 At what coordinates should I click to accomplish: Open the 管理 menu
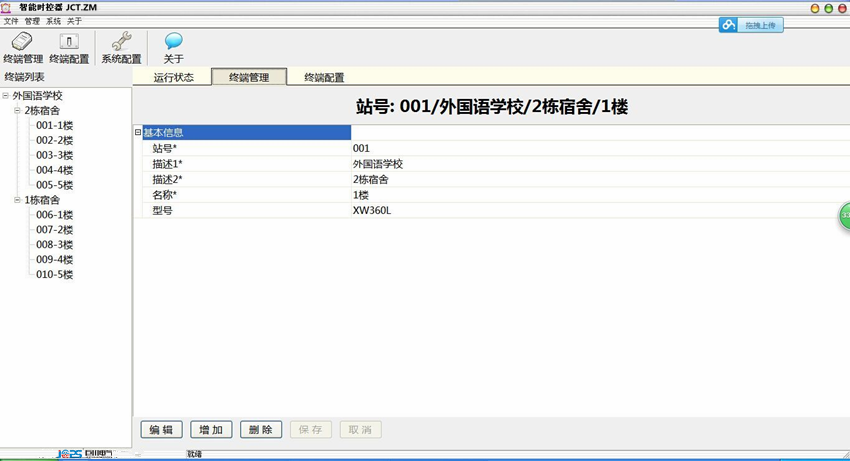pyautogui.click(x=32, y=21)
